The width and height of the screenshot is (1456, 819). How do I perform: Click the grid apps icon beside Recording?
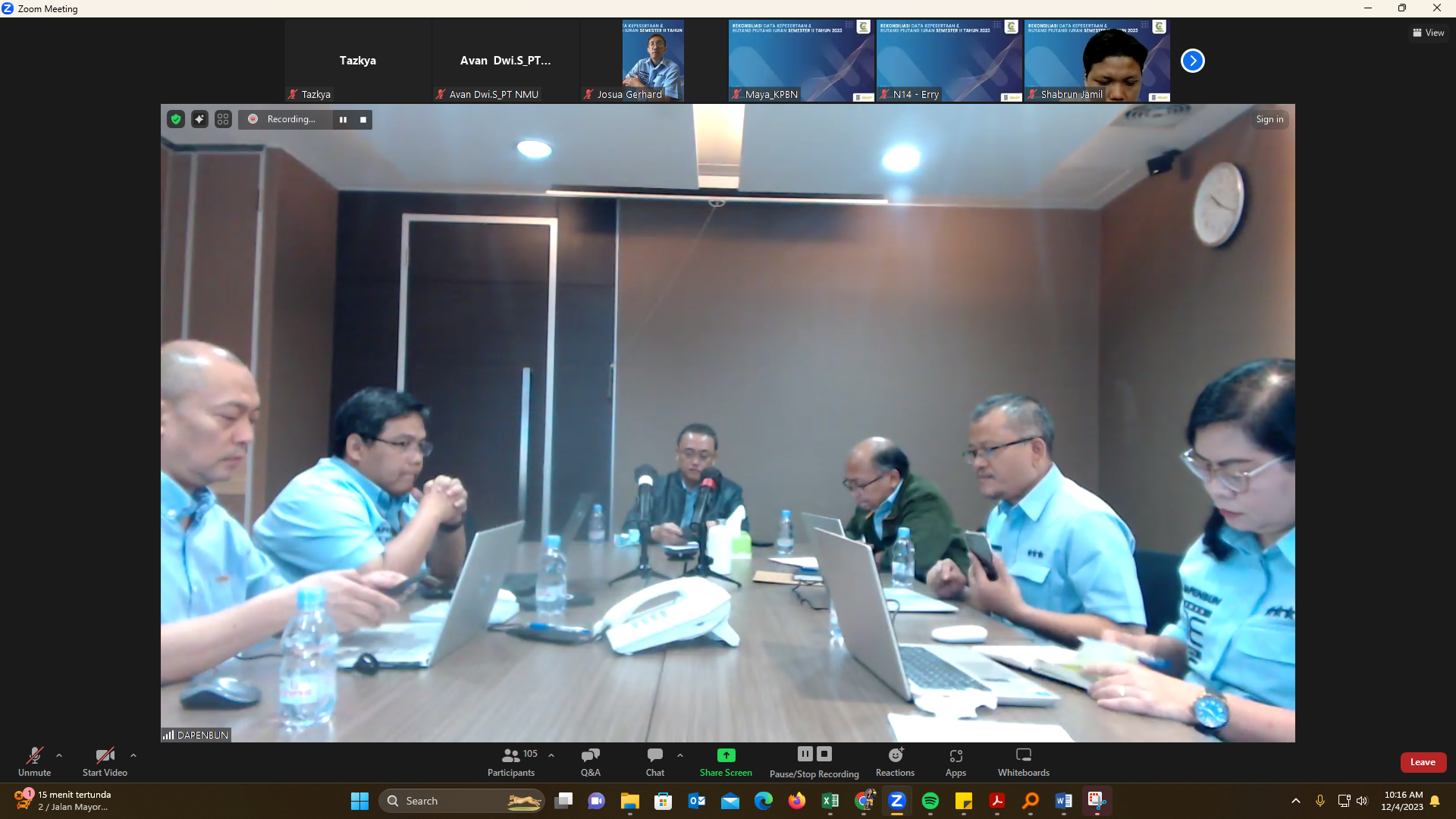223,119
